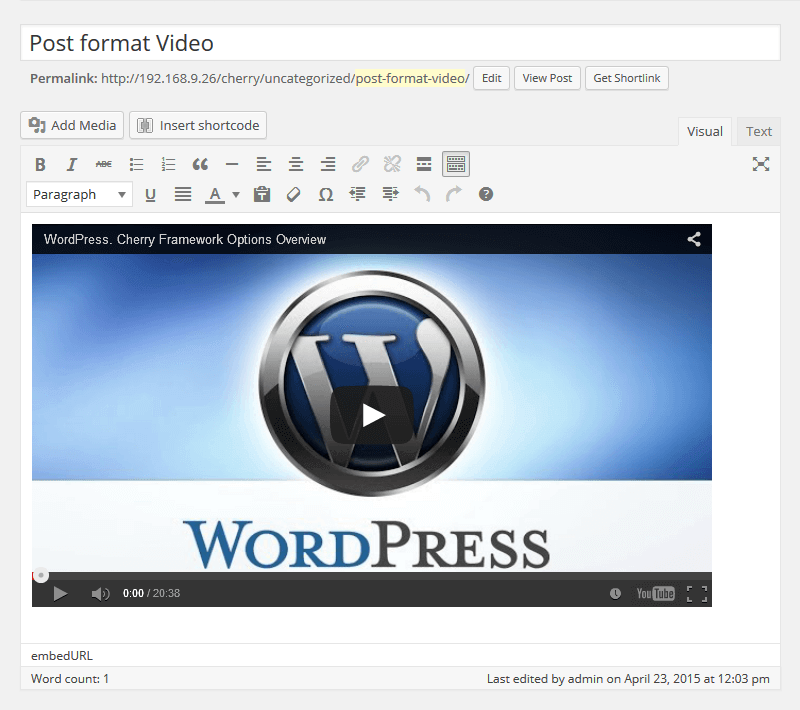Image resolution: width=800 pixels, height=710 pixels.
Task: Click the bulleted list icon
Action: pos(136,165)
